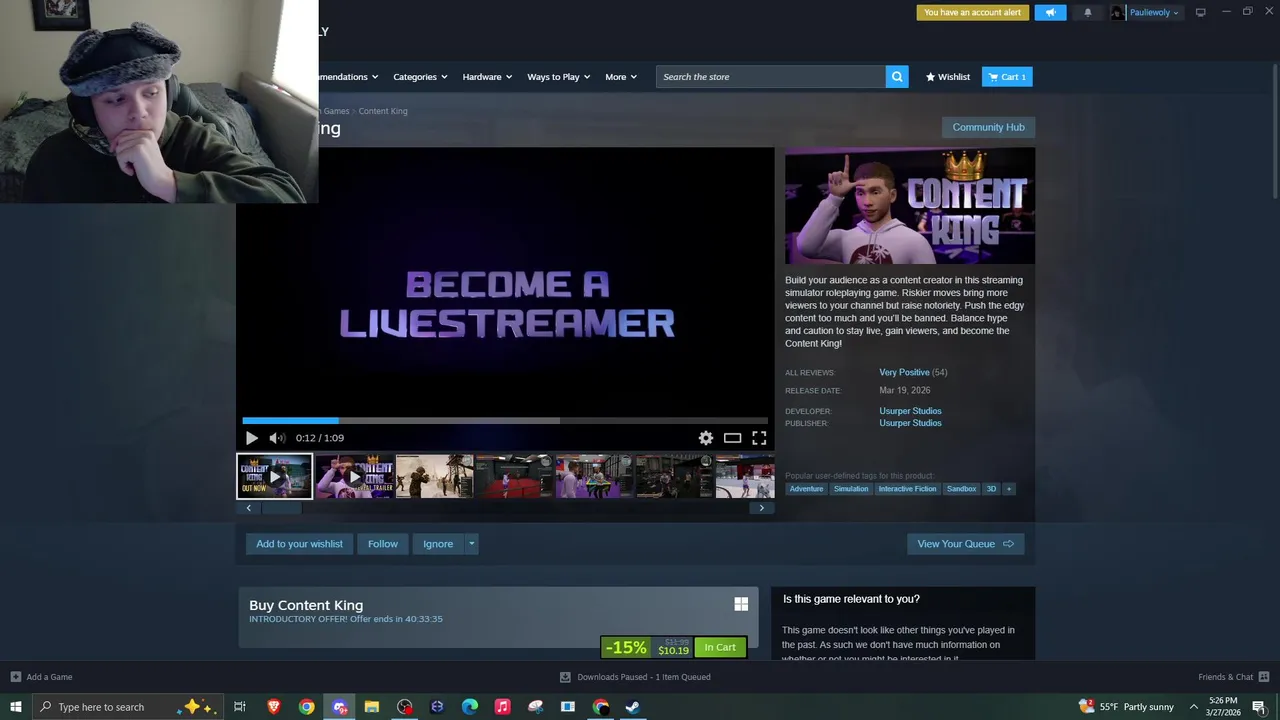Open the Ignore options dropdown arrow
1280x720 pixels.
coord(471,544)
